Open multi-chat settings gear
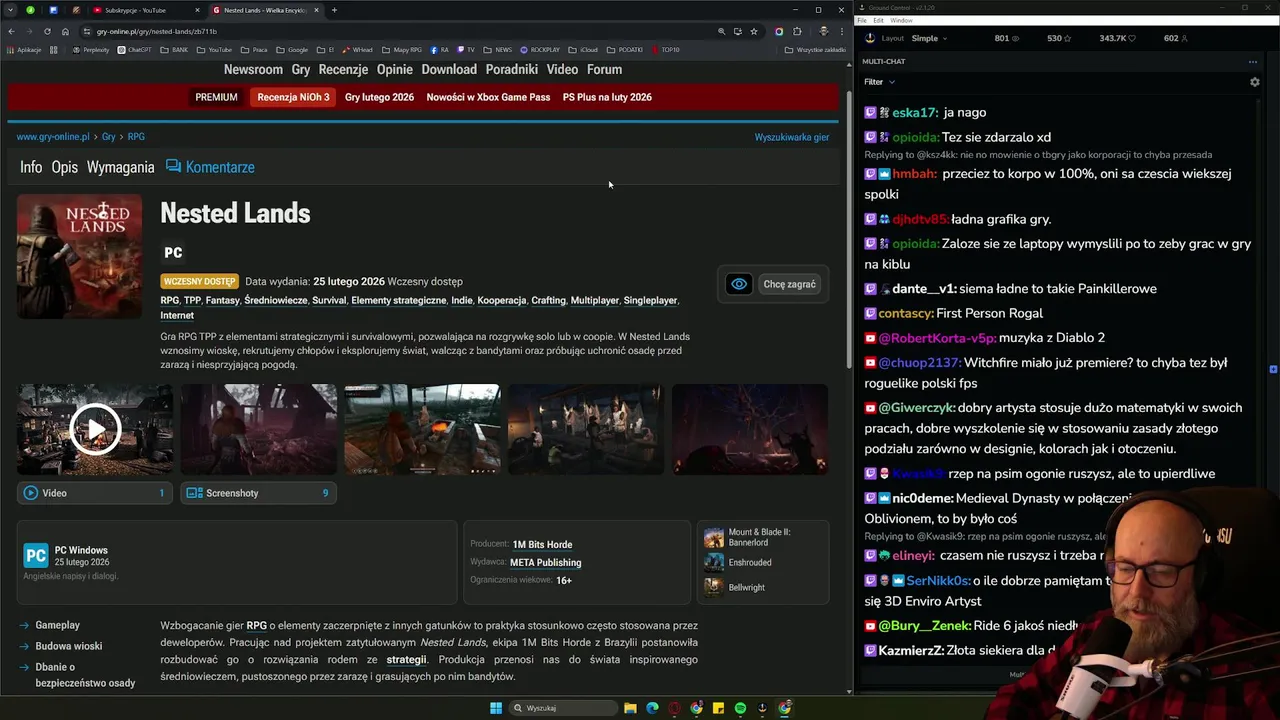Viewport: 1280px width, 720px height. pyautogui.click(x=1255, y=82)
